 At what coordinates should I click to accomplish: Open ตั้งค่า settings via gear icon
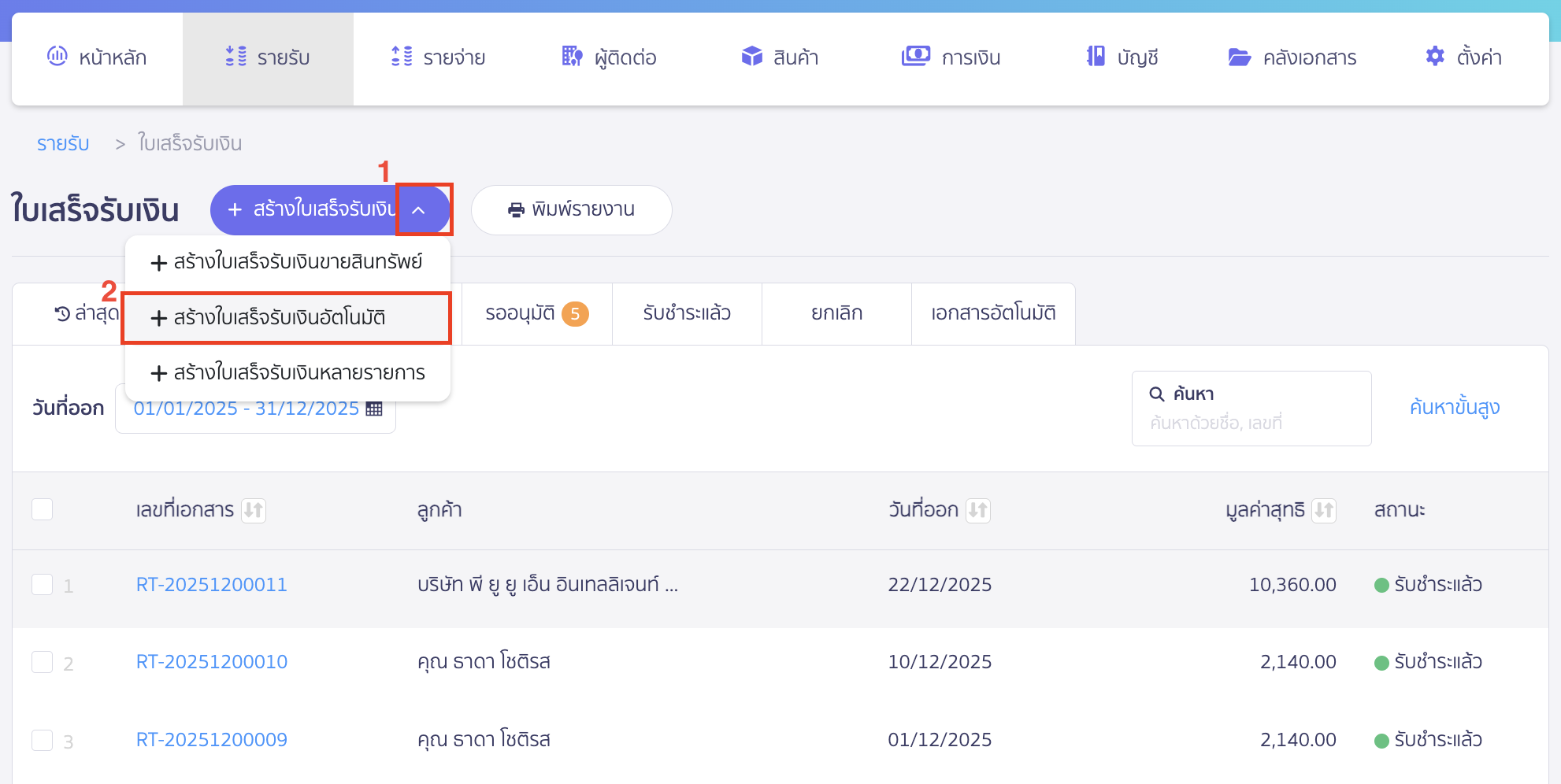(1463, 57)
